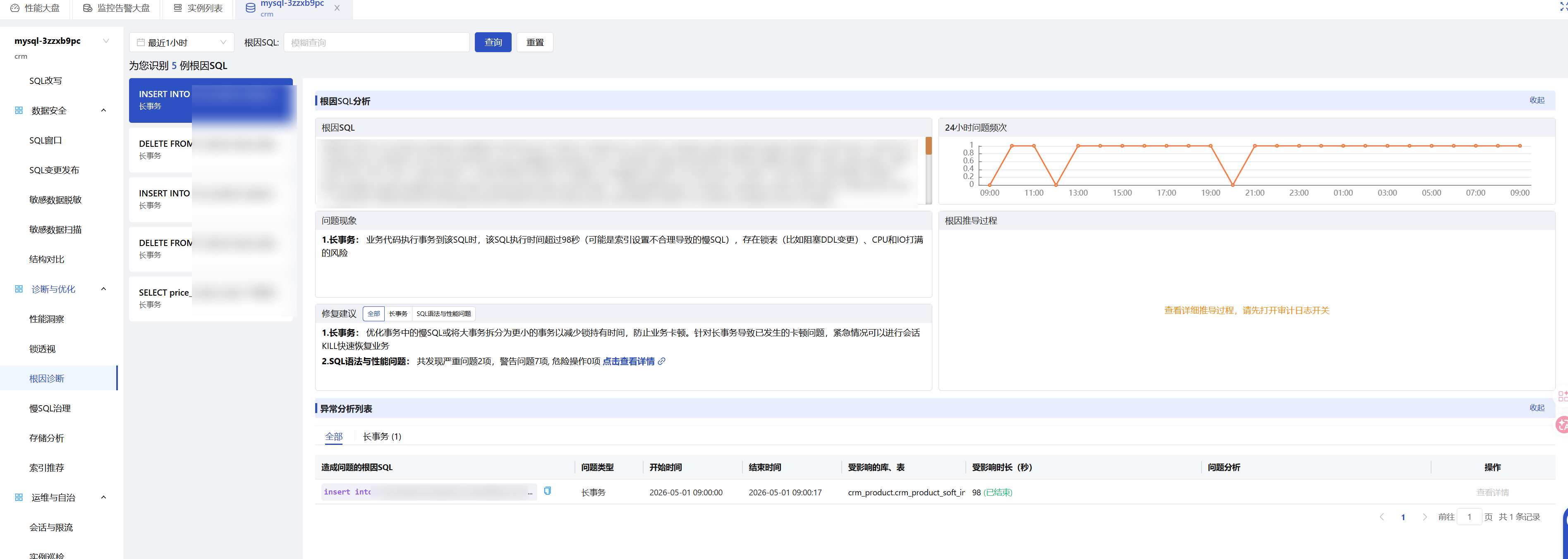Click the 数据安全 grid icon in sidebar

(19, 110)
